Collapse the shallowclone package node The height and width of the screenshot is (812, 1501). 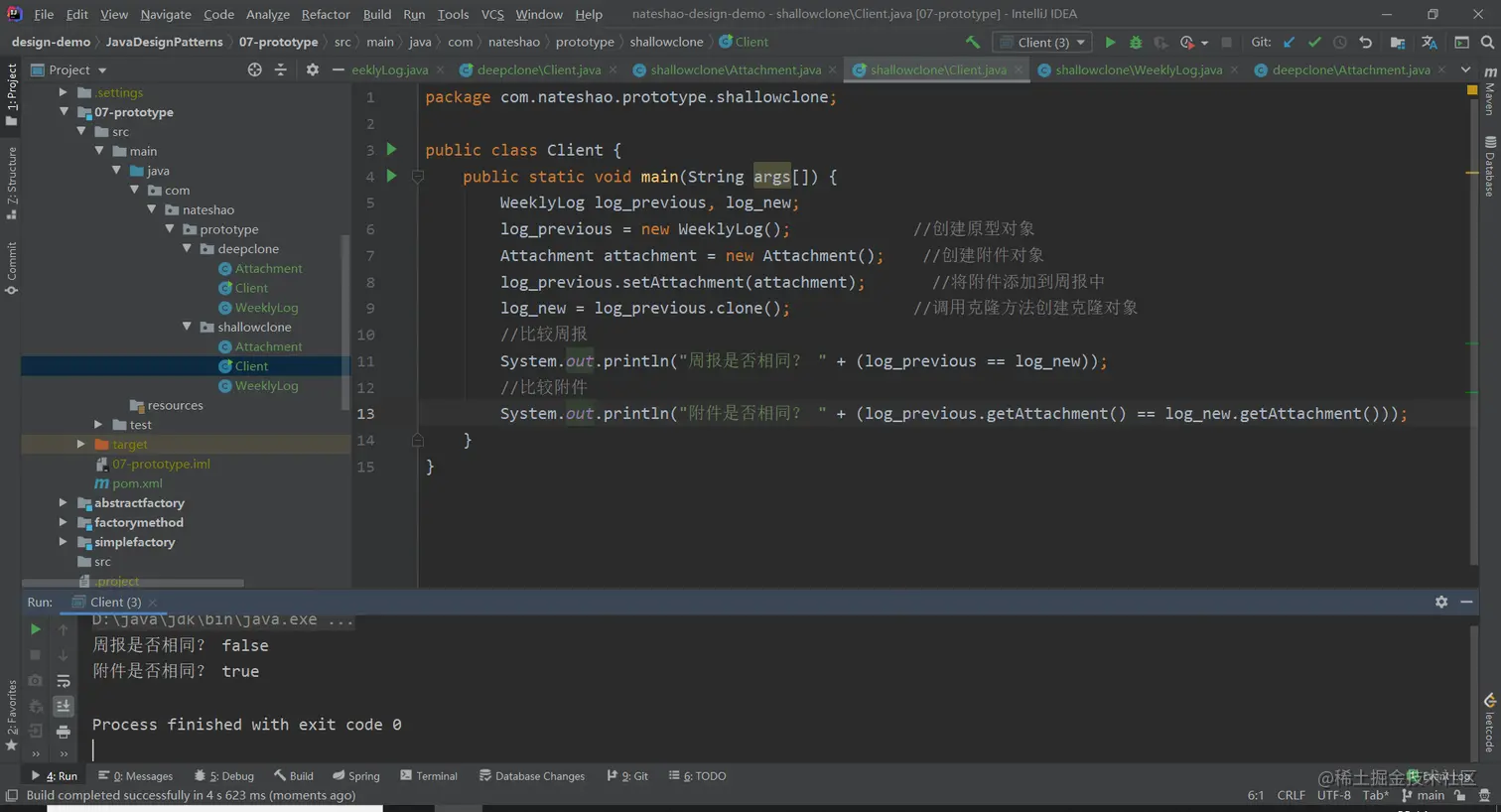coord(187,327)
